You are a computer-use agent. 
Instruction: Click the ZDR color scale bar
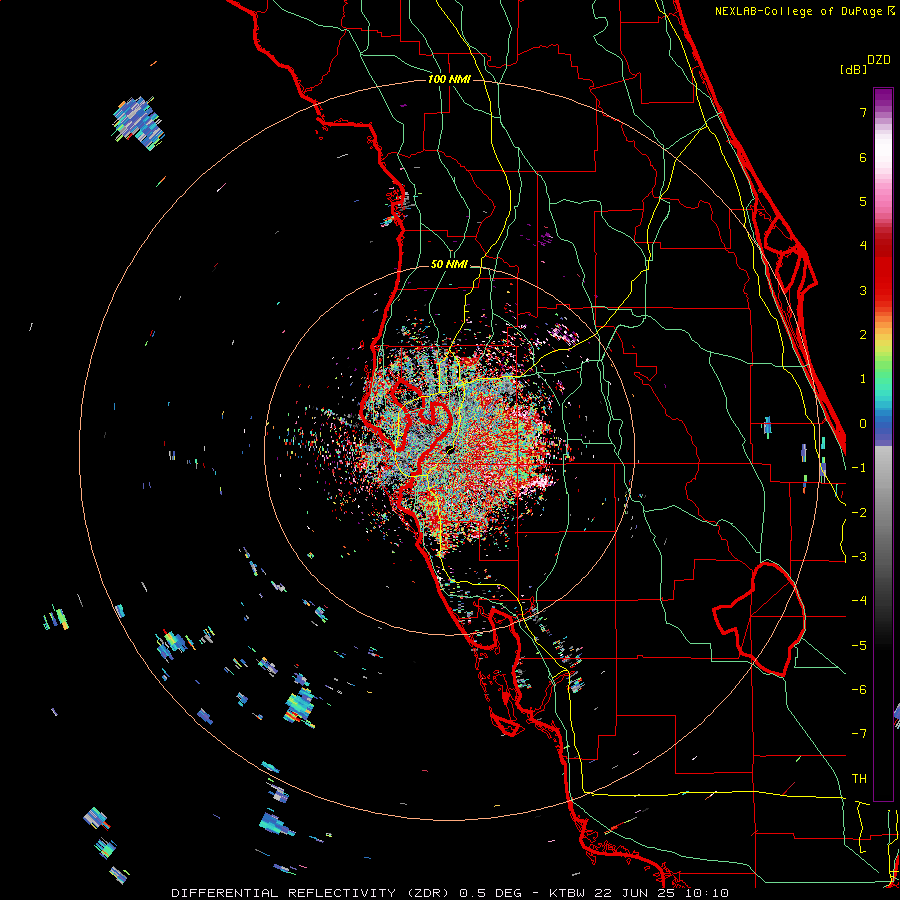[883, 444]
